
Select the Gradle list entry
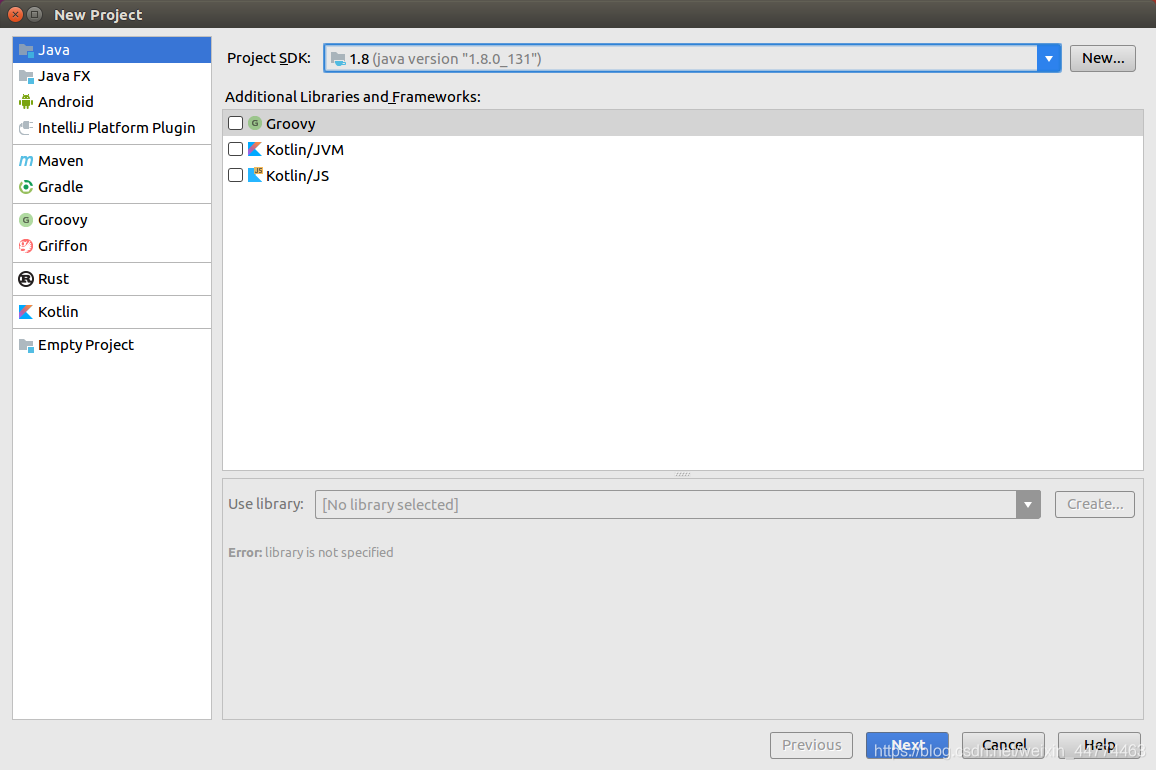pos(112,187)
